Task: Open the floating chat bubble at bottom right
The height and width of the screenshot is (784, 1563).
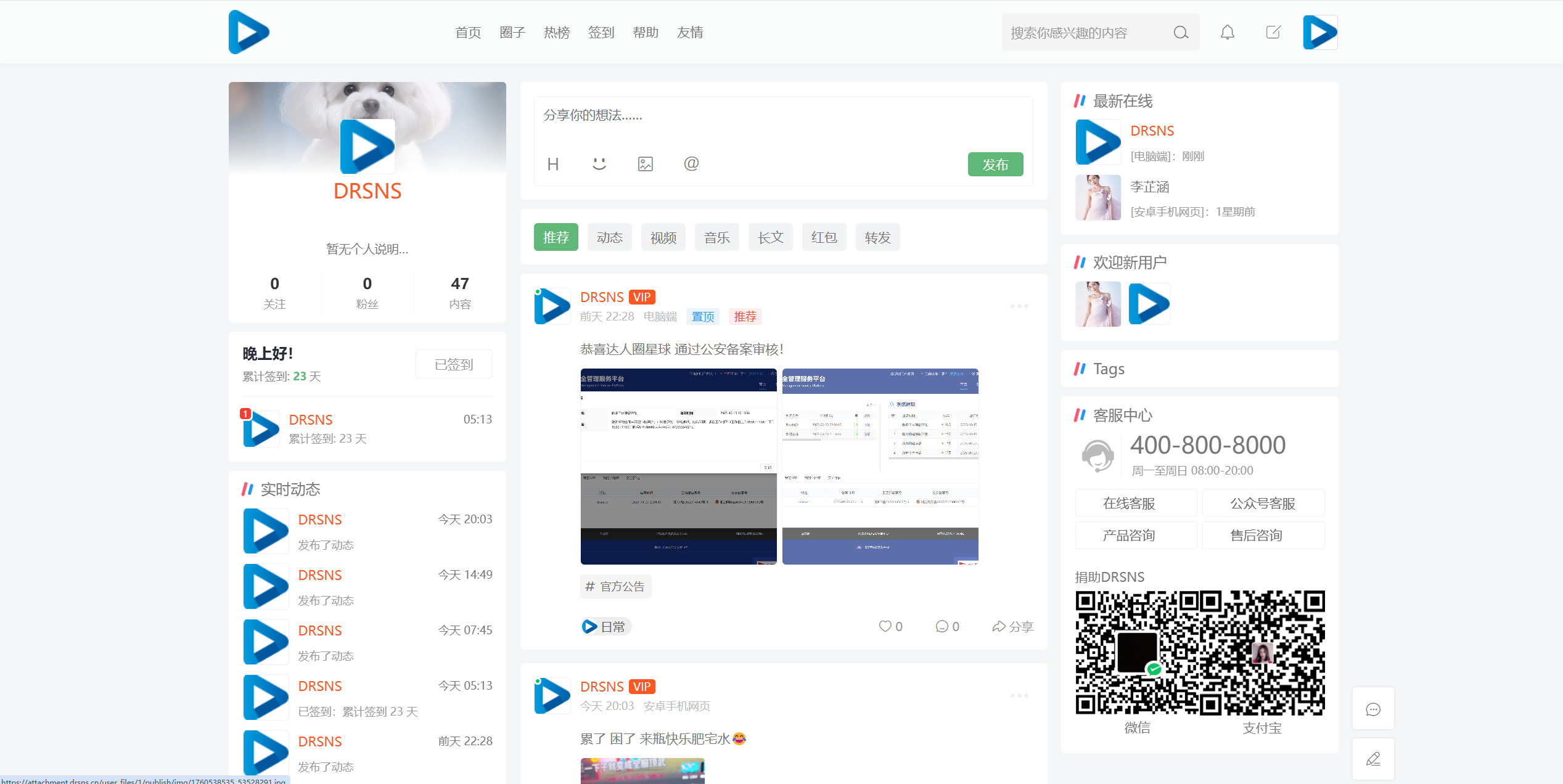Action: [x=1373, y=709]
